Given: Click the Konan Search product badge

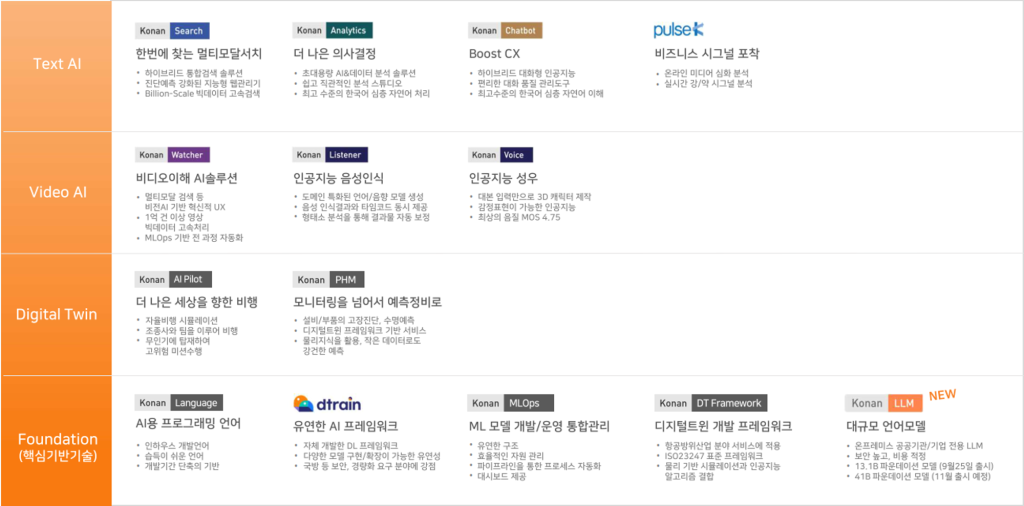Looking at the screenshot, I should click(x=172, y=31).
